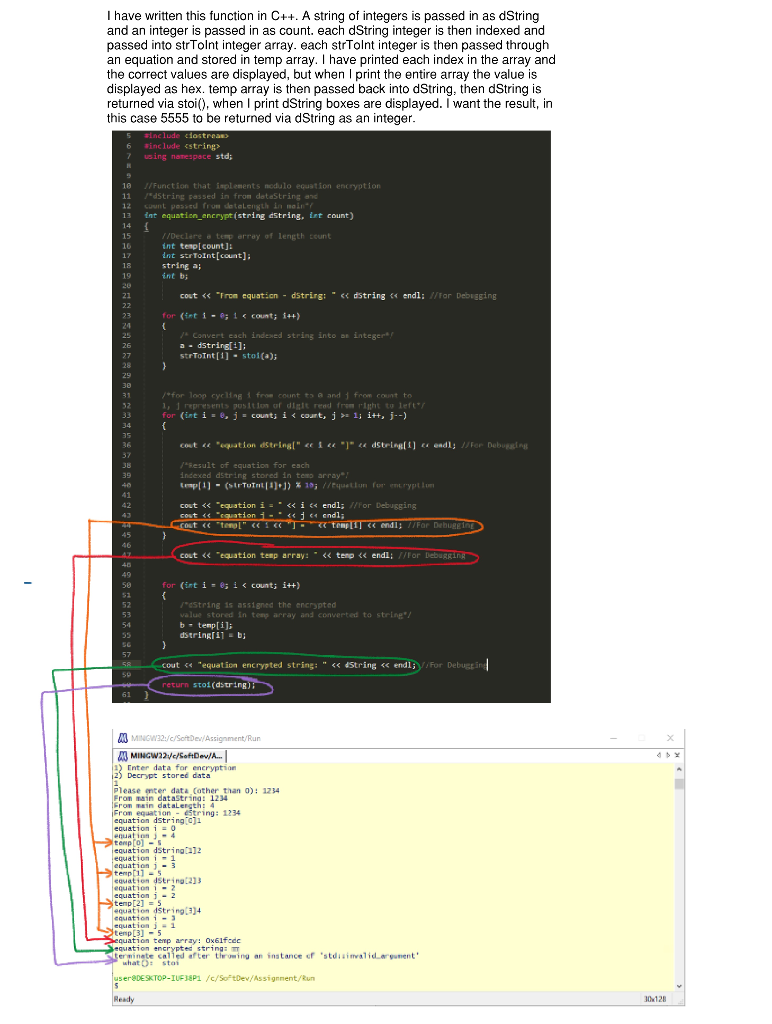Click the 'dString[i] = b;' code line

pyautogui.click(x=213, y=635)
